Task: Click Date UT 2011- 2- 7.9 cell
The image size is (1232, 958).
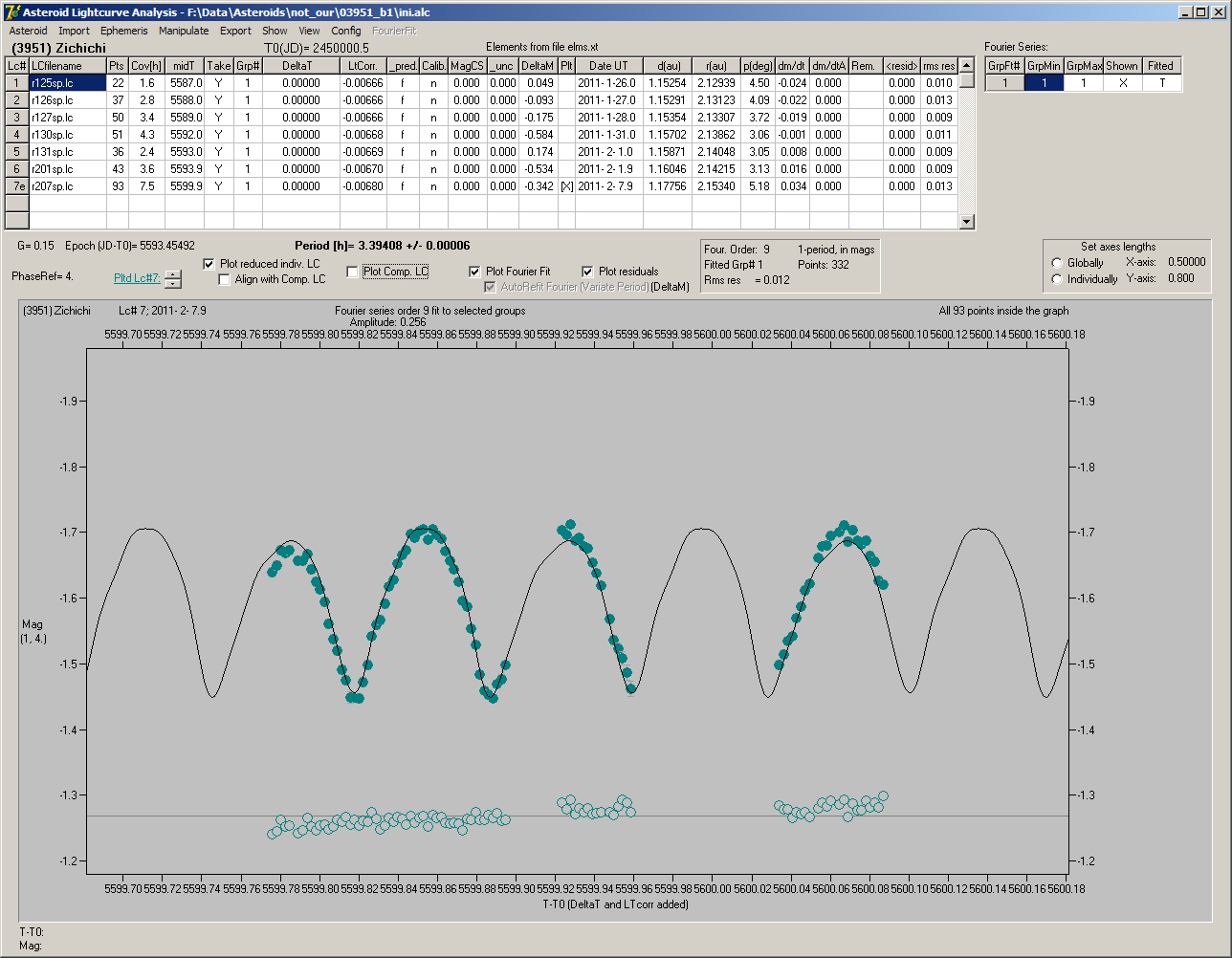Action: [609, 186]
